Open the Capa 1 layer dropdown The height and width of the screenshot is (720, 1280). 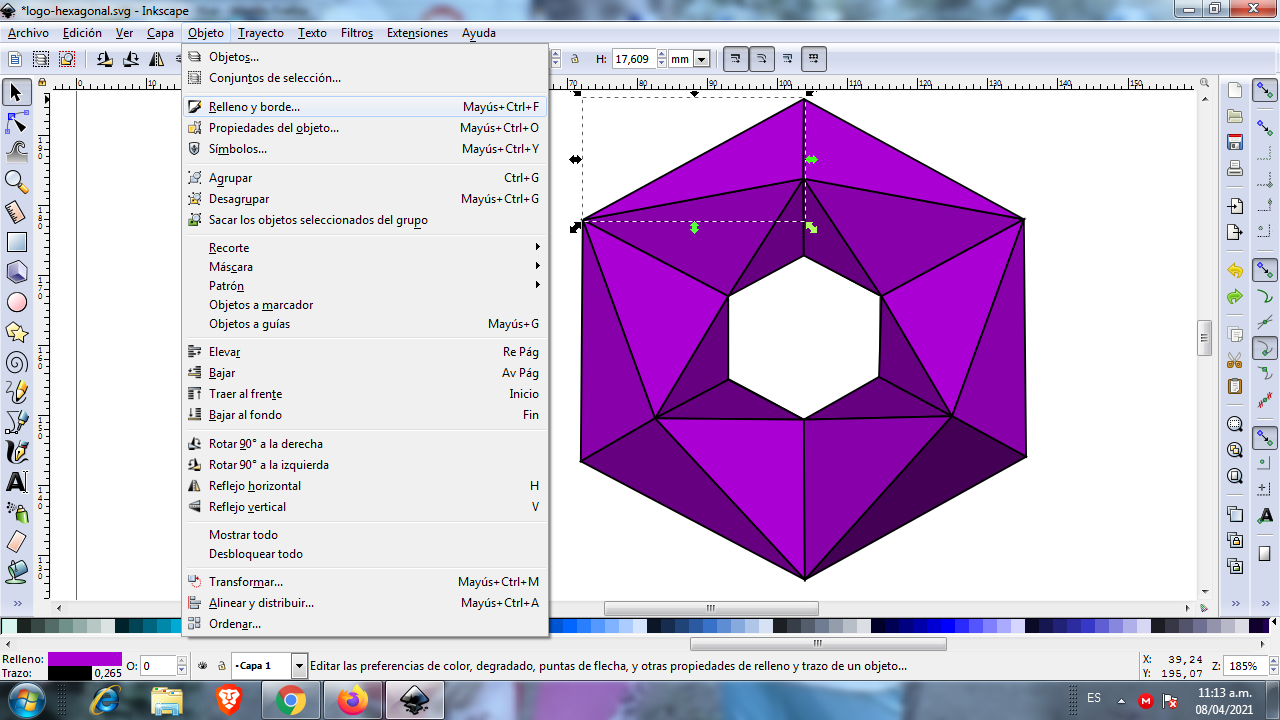[299, 665]
